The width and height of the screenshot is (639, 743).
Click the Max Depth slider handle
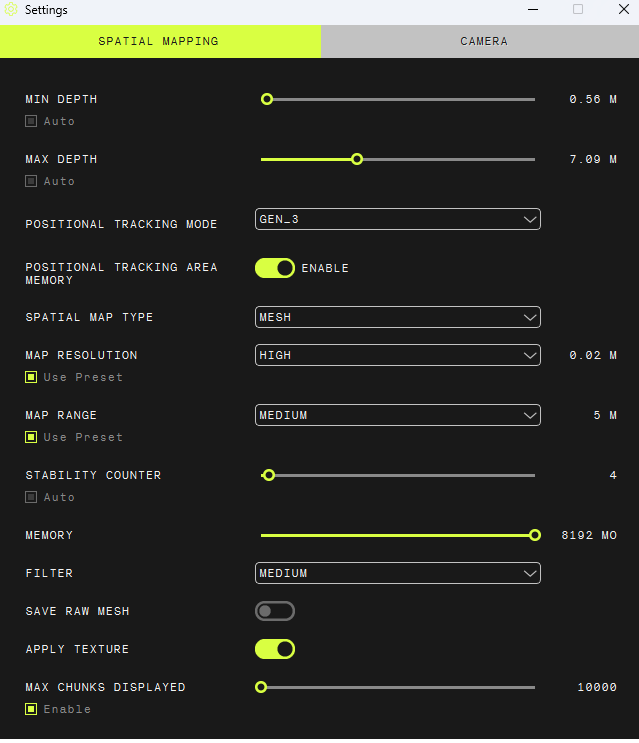point(357,159)
